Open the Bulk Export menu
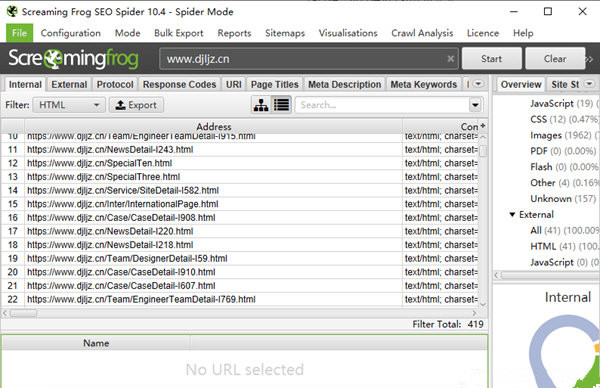This screenshot has width=600, height=388. coord(179,33)
